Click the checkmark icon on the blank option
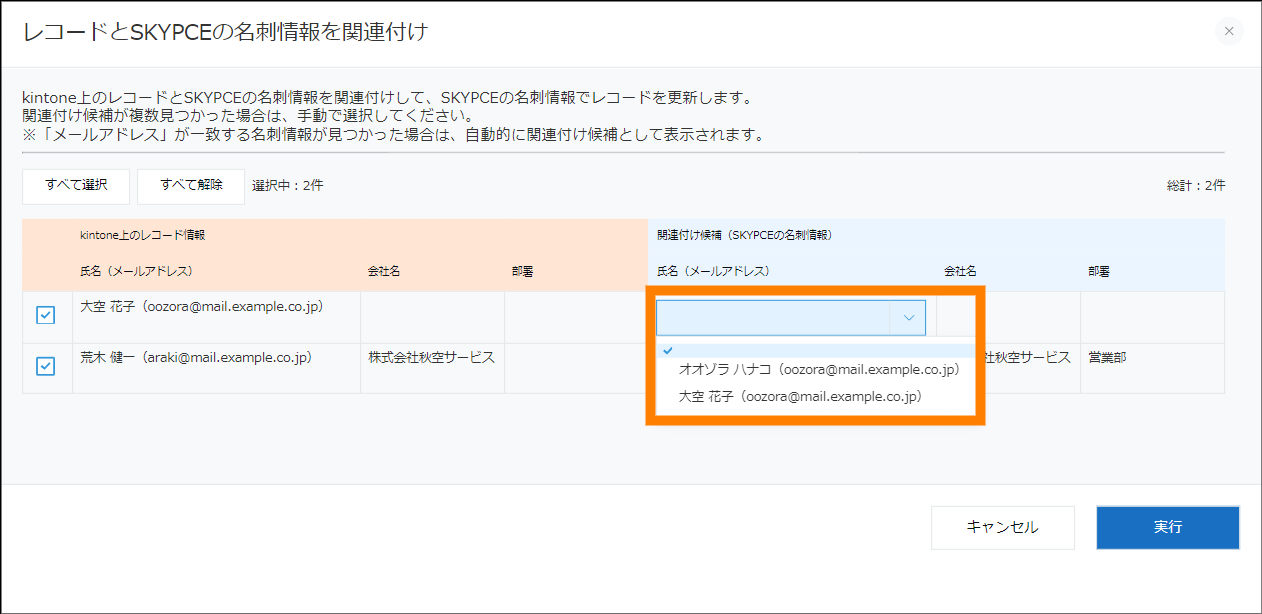Viewport: 1262px width, 614px height. pyautogui.click(x=667, y=350)
